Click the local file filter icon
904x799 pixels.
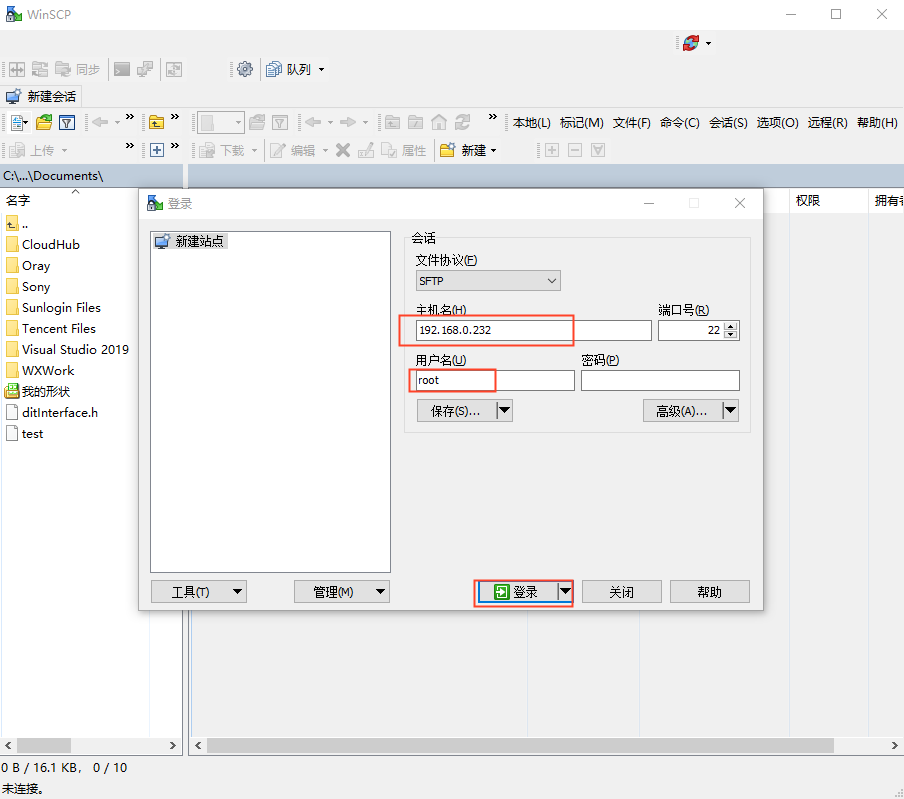point(67,122)
